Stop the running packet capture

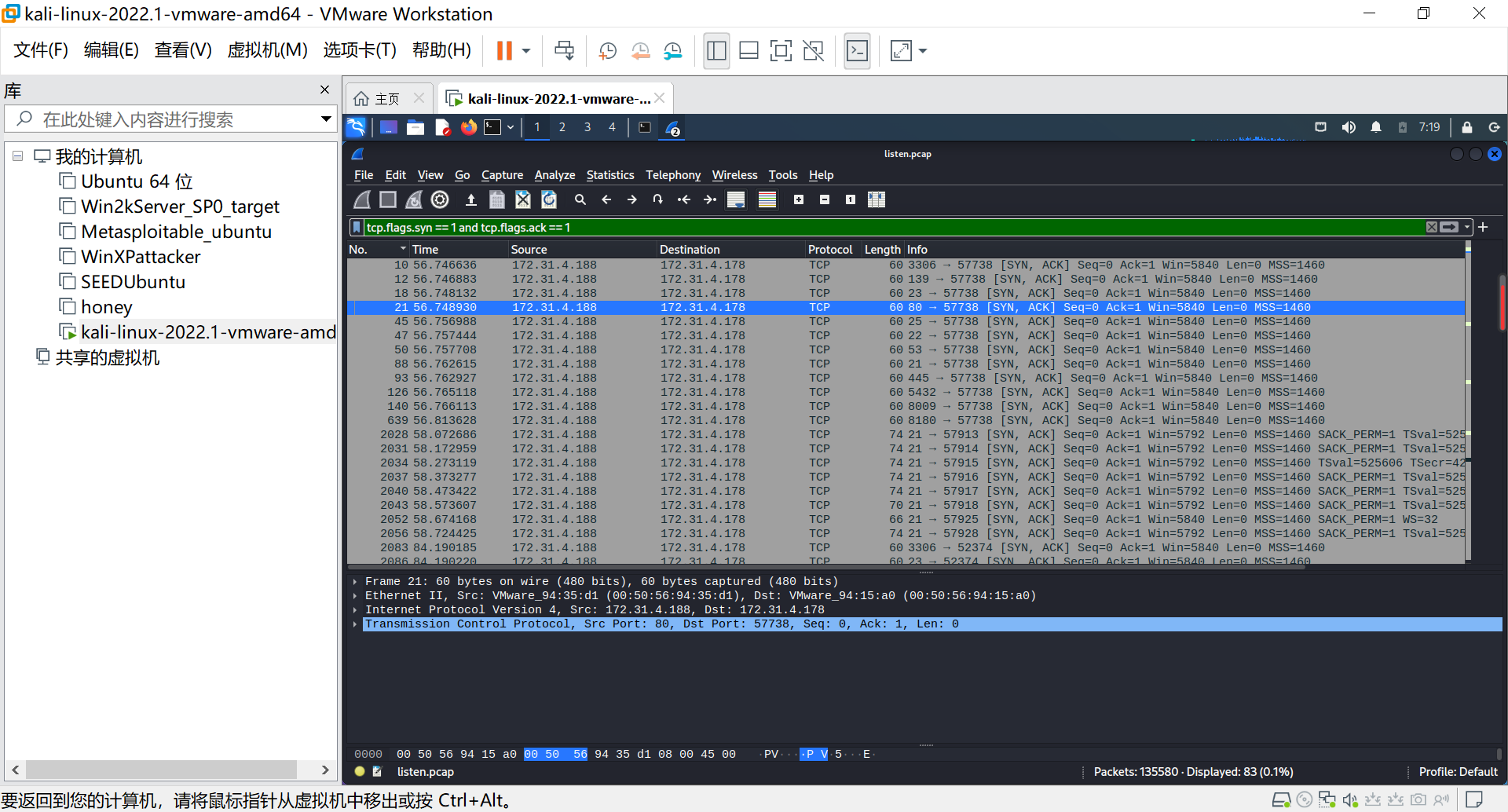click(x=388, y=200)
